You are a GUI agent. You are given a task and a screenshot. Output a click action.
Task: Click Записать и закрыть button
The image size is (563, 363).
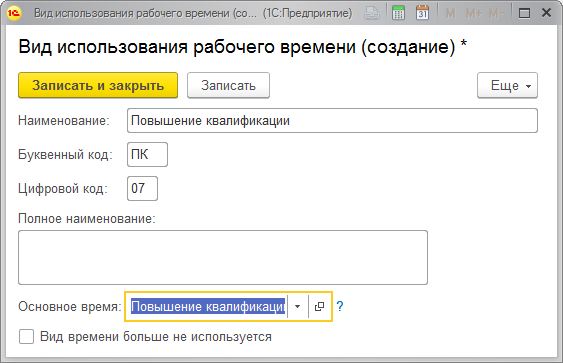pyautogui.click(x=98, y=85)
